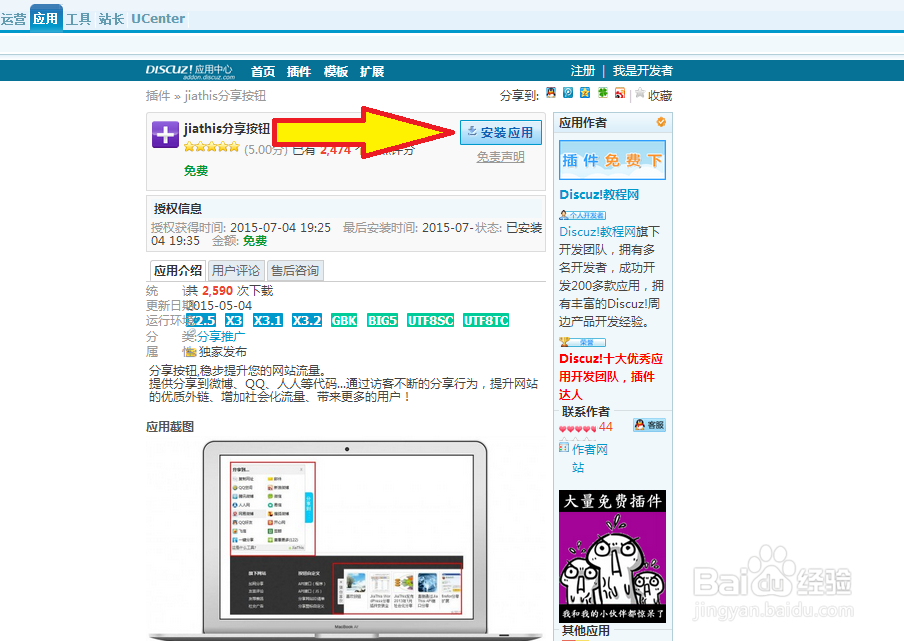Open 扩展 in app center nav
904x641 pixels.
coord(372,71)
